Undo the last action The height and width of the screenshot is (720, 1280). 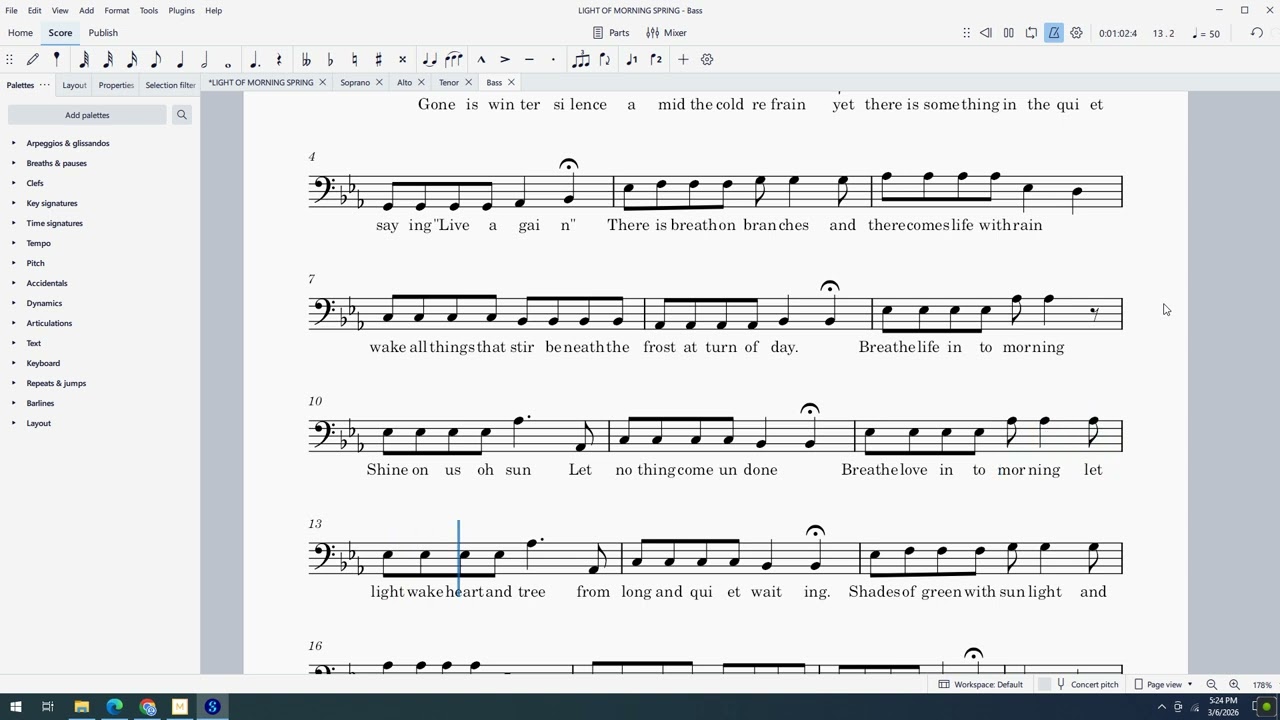[x=1256, y=33]
